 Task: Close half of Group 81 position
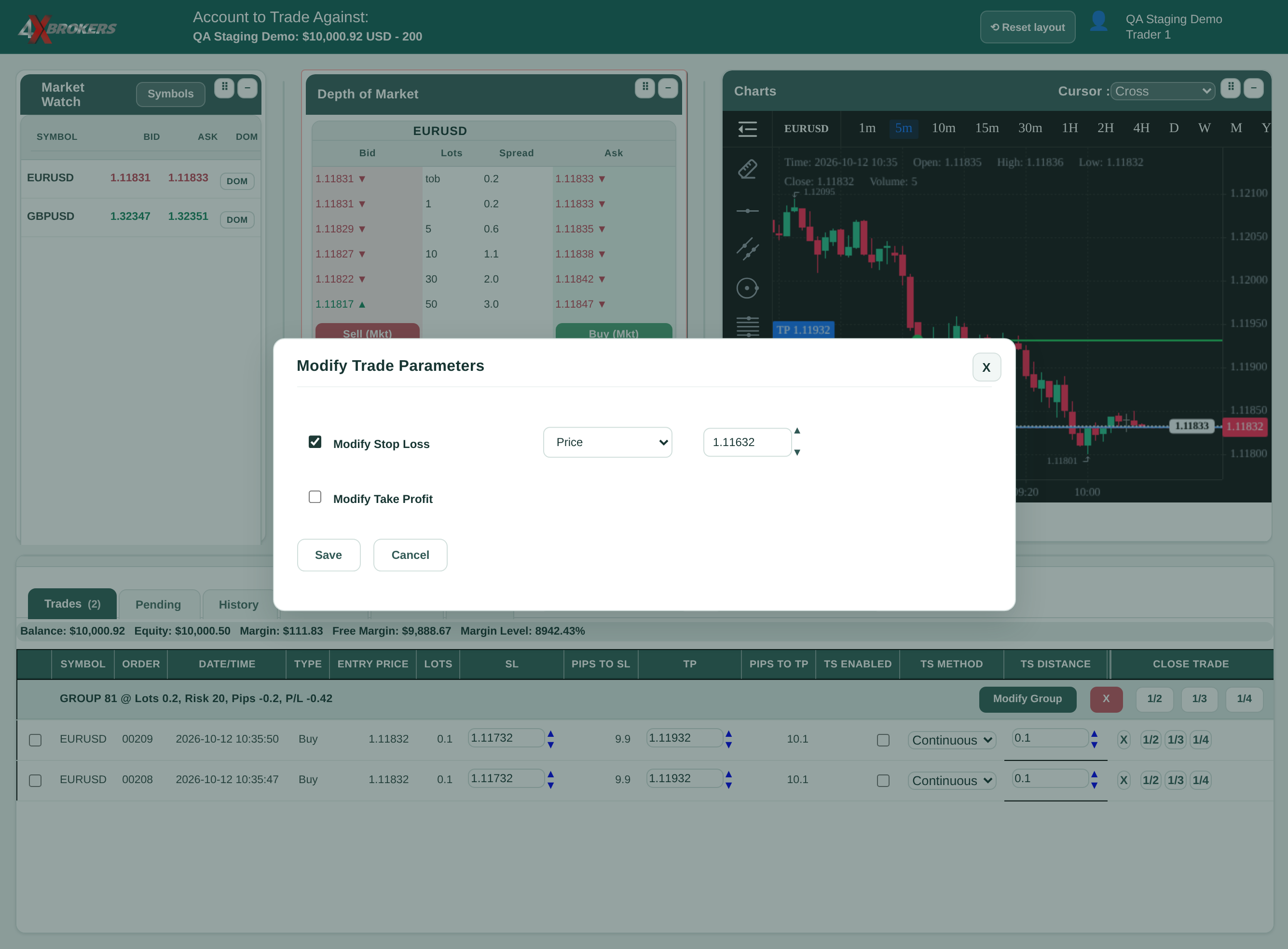[x=1155, y=699]
